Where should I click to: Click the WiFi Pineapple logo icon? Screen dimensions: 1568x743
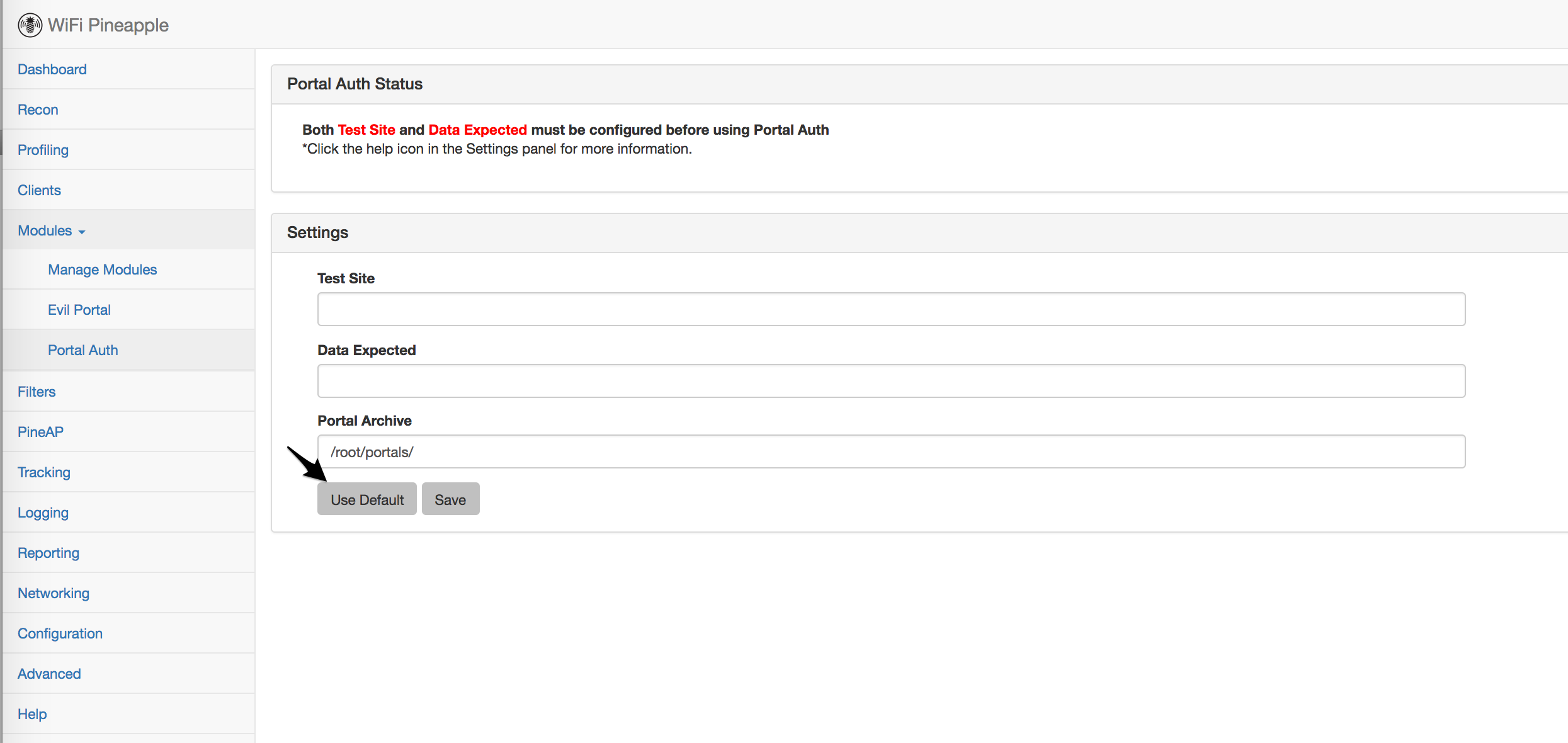click(30, 25)
